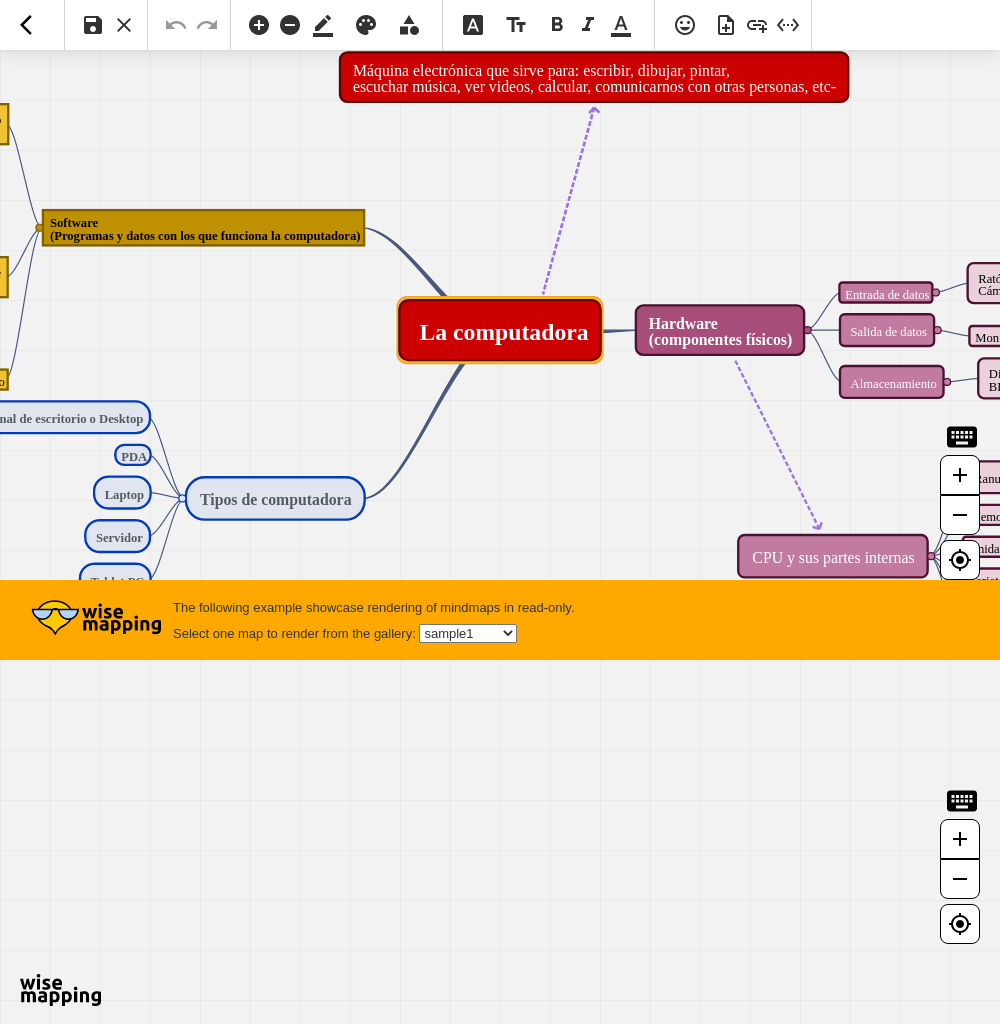The height and width of the screenshot is (1024, 1000).
Task: Select the Laptop topic node
Action: (123, 494)
